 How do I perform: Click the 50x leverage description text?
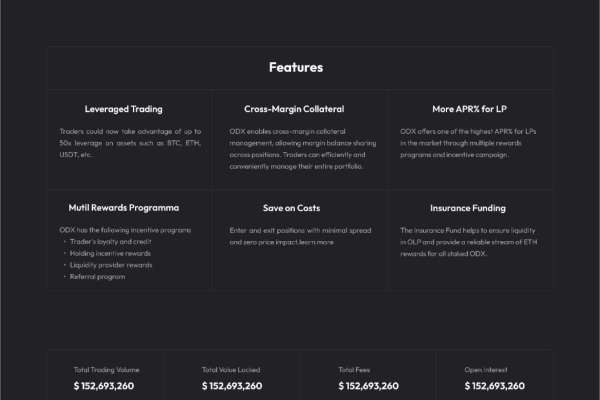click(130, 143)
